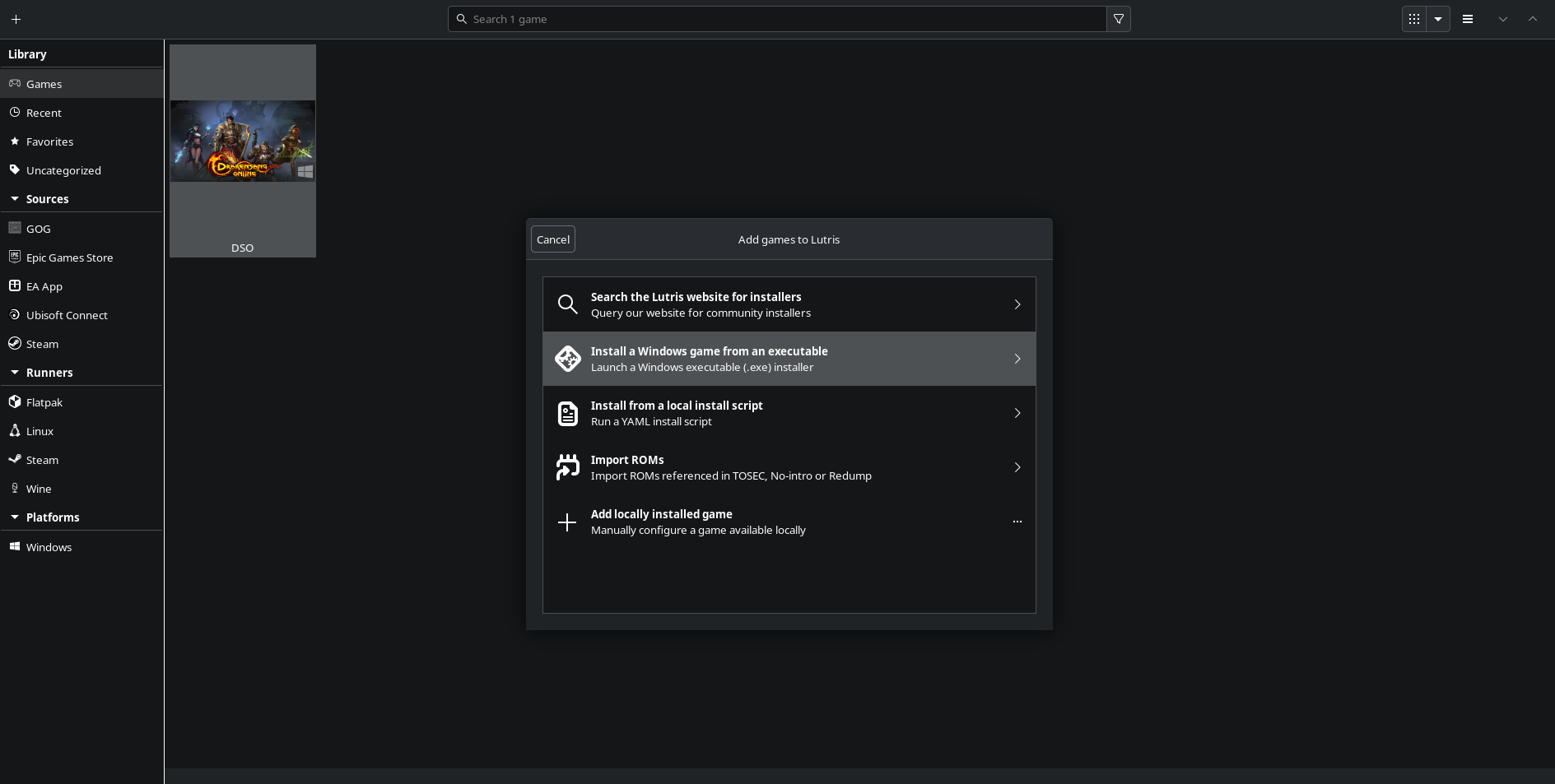
Task: Click the Windows logo icon beside Windows
Action: (15, 546)
